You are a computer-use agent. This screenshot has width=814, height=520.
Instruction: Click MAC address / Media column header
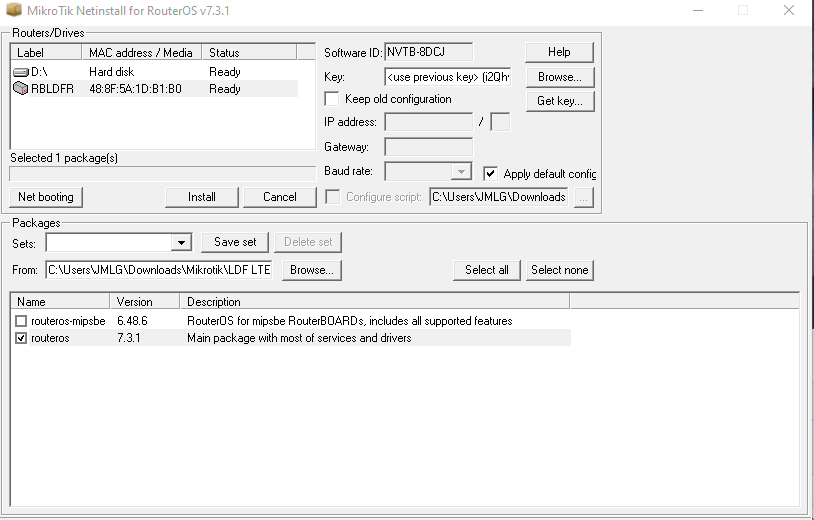141,52
